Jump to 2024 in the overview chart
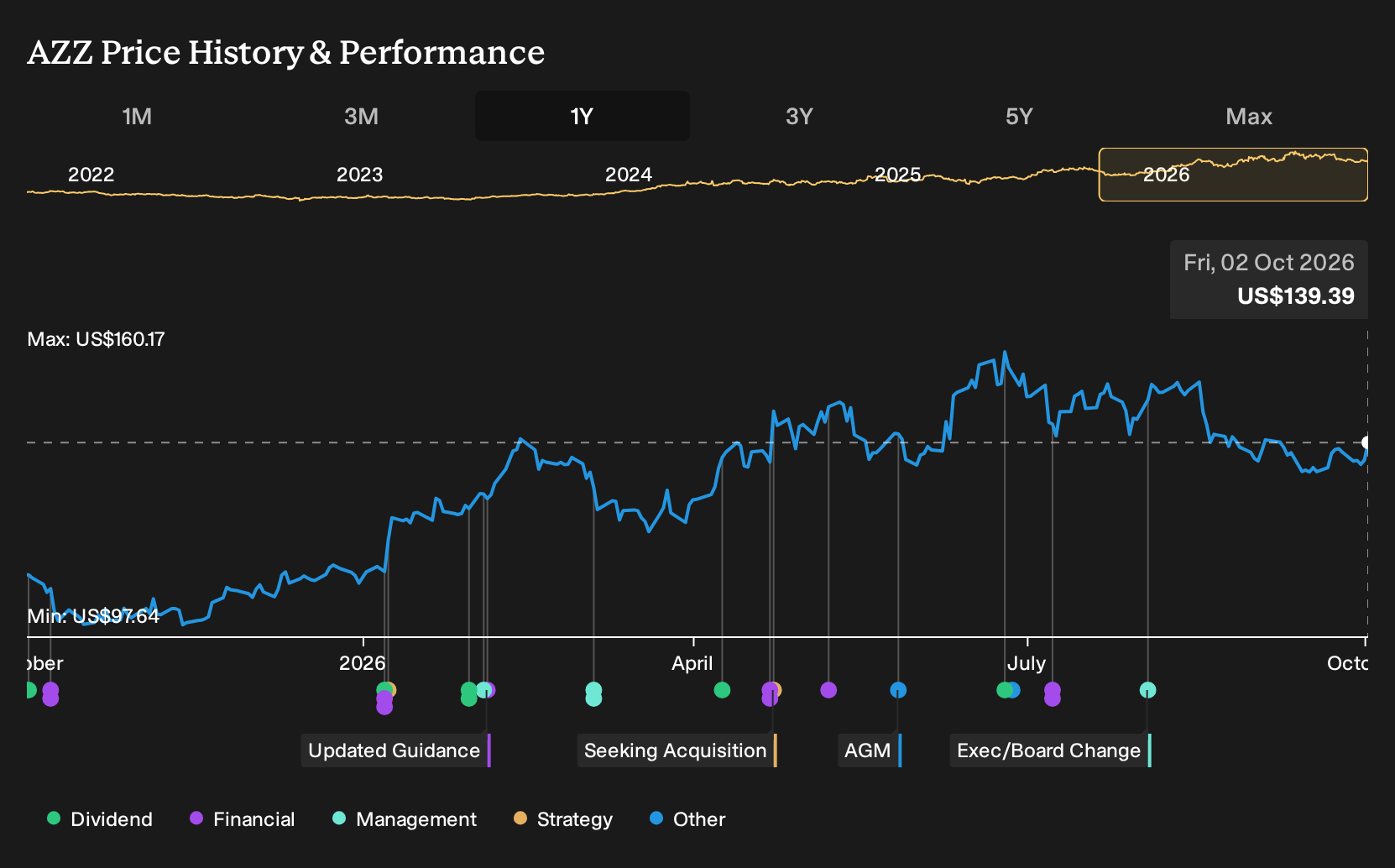 point(629,175)
